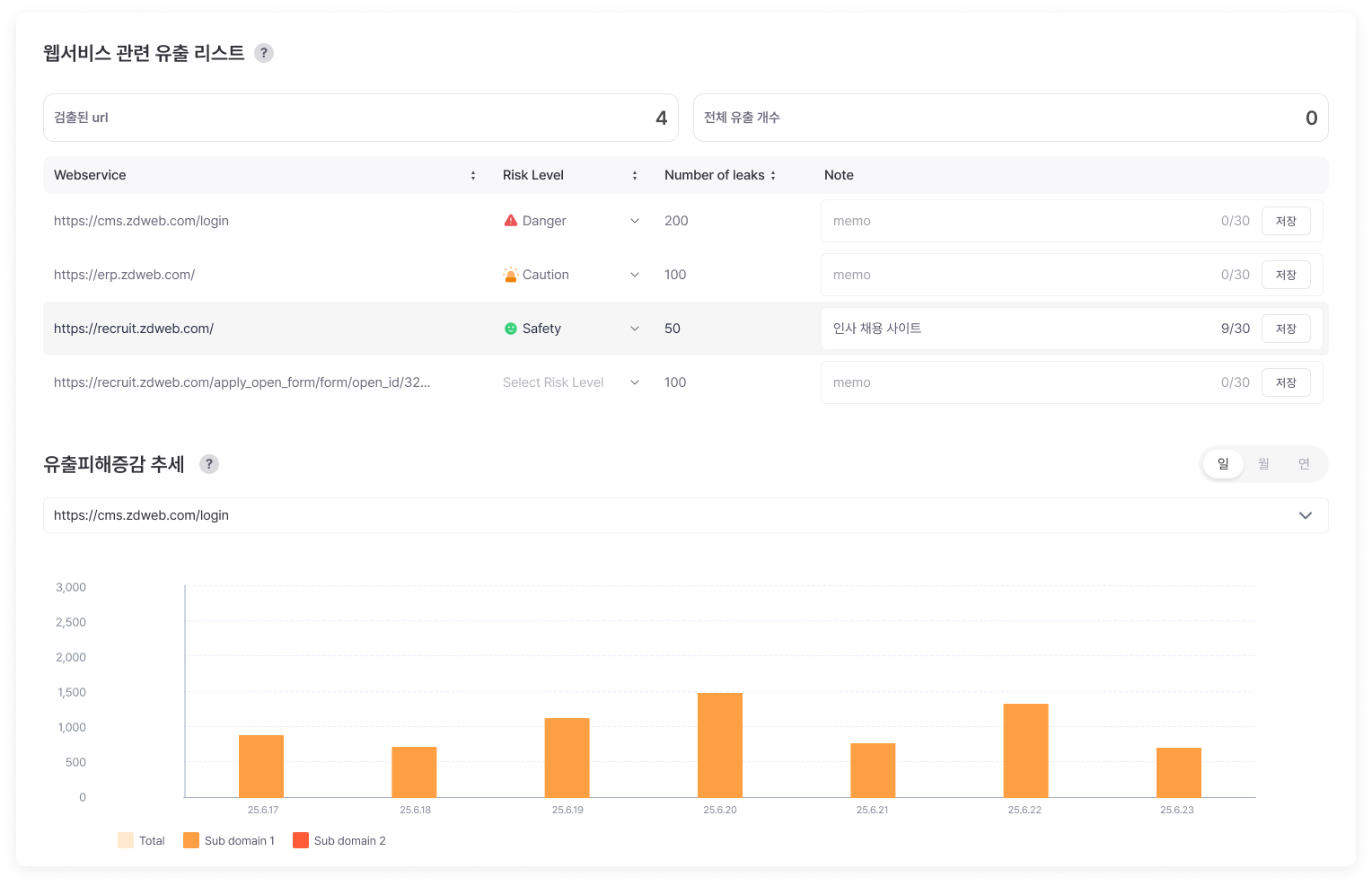Viewport: 1372px width, 886px height.
Task: Sort table by Webservice column
Action: coord(473,176)
